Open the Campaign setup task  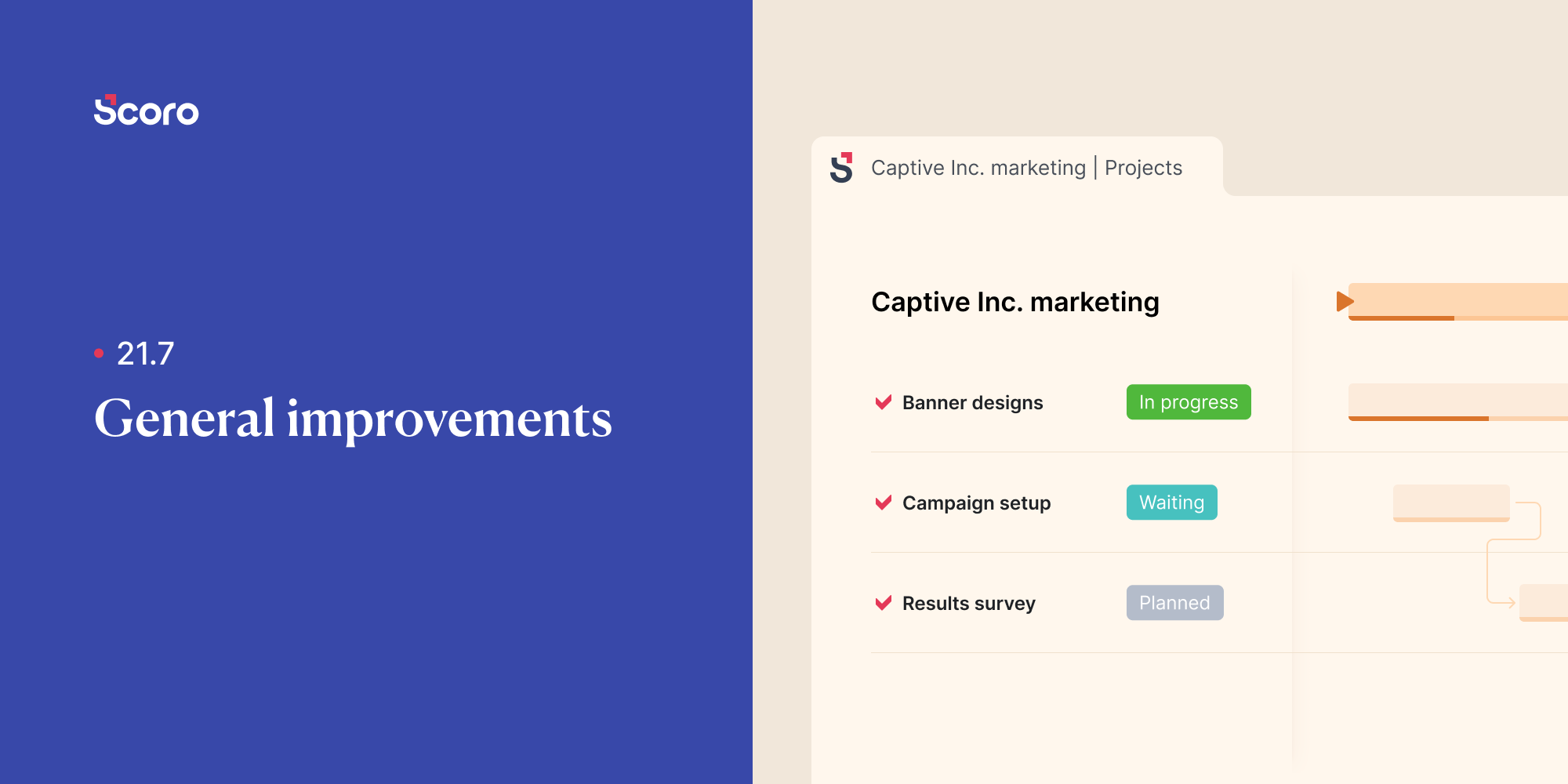pos(976,503)
